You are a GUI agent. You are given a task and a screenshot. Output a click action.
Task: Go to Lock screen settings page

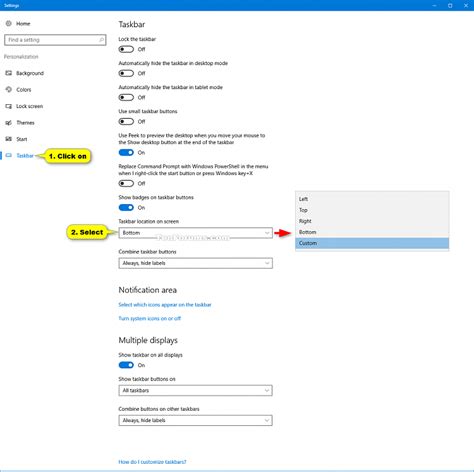[x=30, y=106]
